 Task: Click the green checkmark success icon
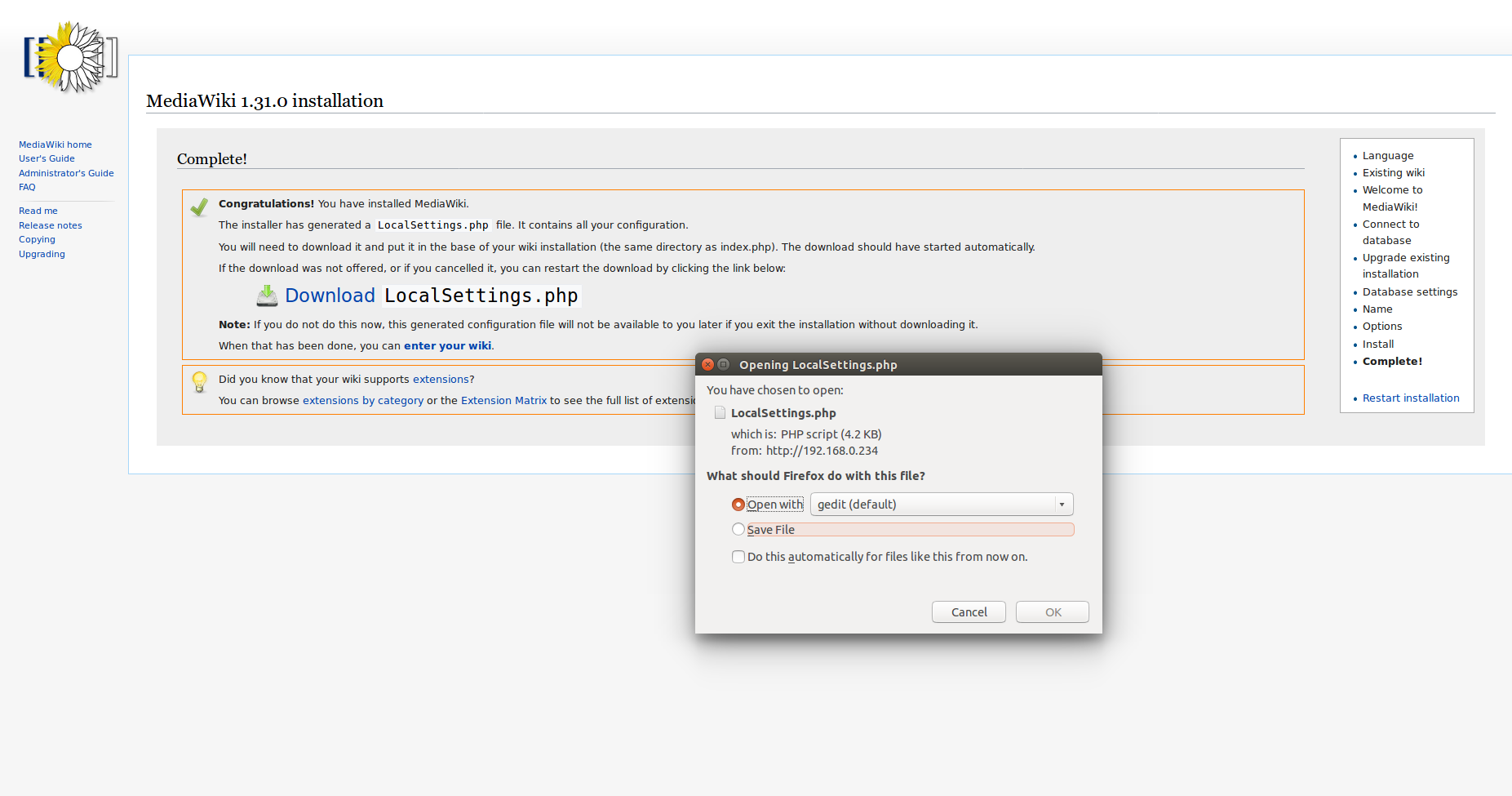pyautogui.click(x=199, y=207)
